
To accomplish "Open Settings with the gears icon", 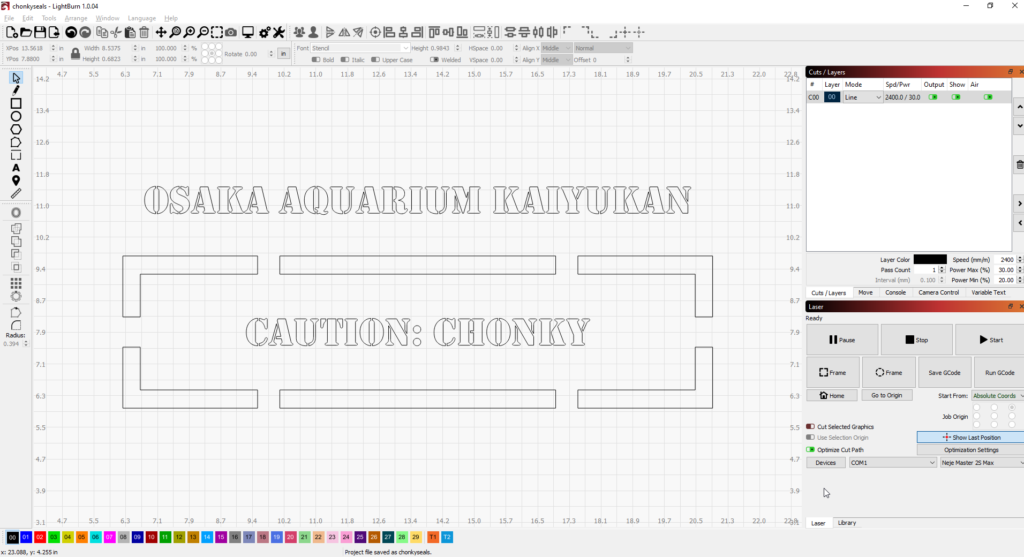I will point(264,32).
